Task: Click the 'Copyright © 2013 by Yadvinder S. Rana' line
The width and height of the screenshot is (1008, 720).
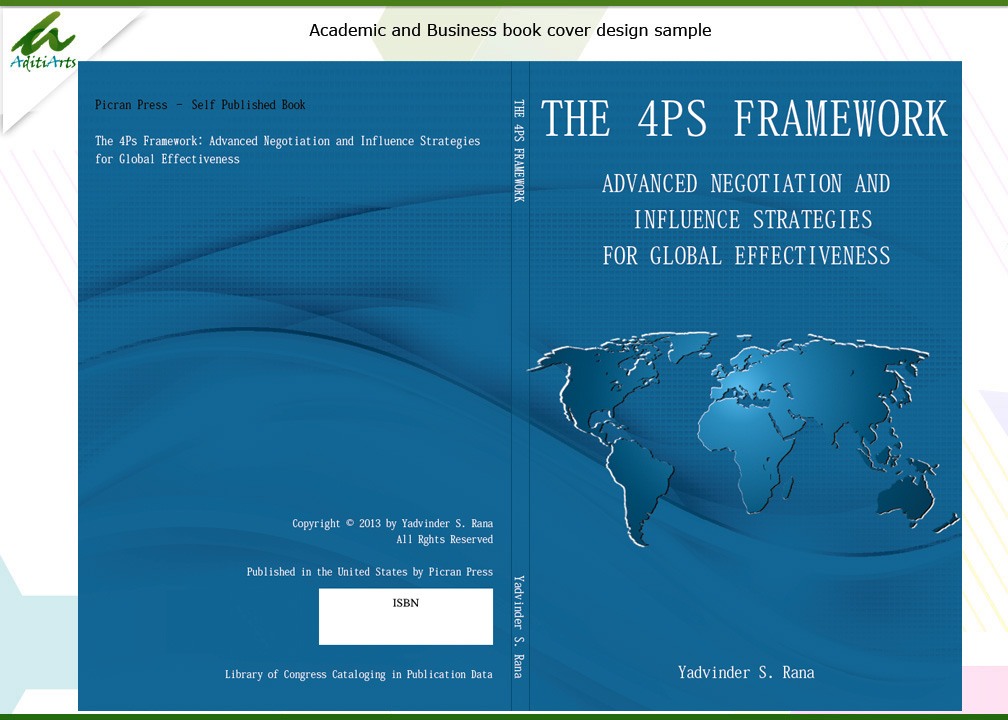Action: click(x=392, y=524)
